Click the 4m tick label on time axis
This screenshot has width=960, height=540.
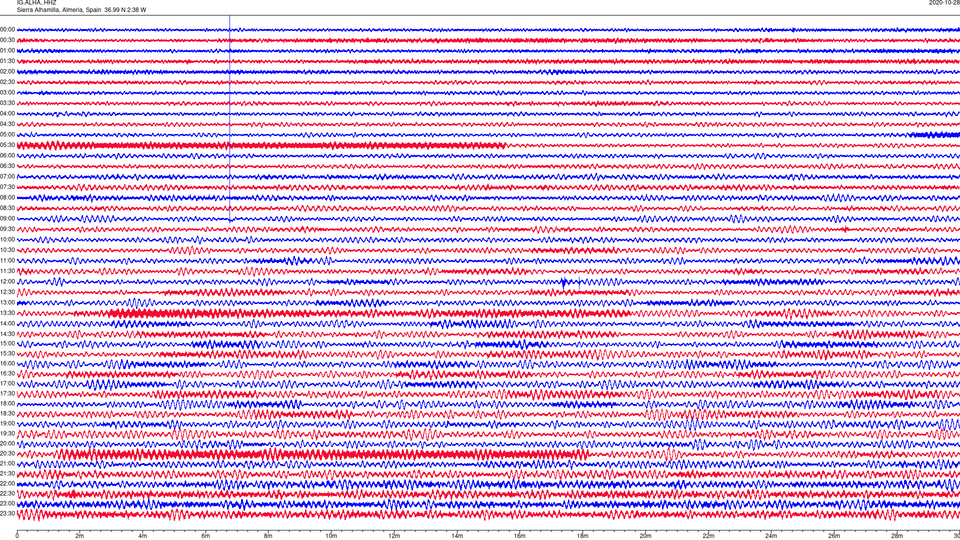coord(143,536)
